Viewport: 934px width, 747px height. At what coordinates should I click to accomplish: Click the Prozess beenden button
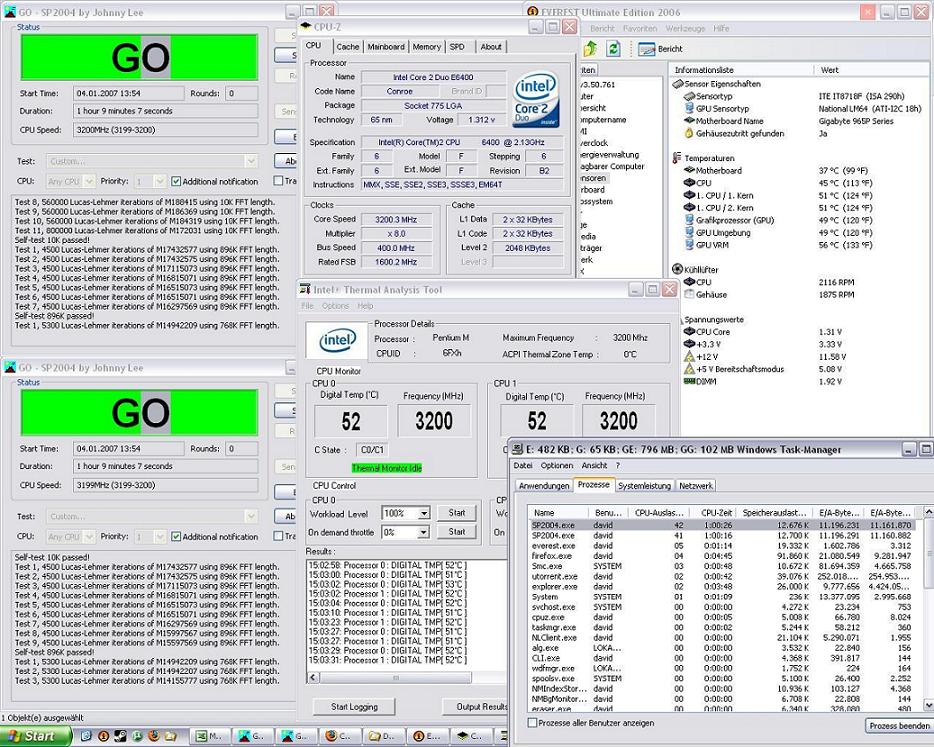(899, 726)
